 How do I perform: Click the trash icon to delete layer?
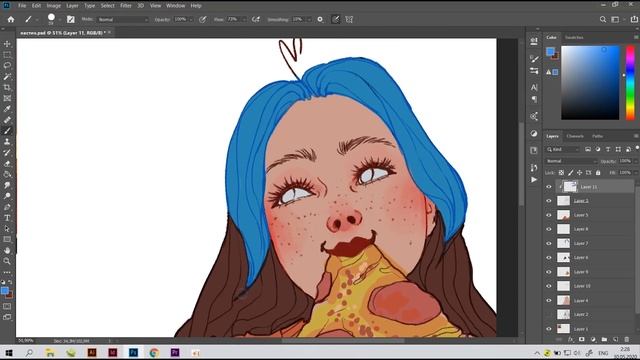(x=627, y=339)
